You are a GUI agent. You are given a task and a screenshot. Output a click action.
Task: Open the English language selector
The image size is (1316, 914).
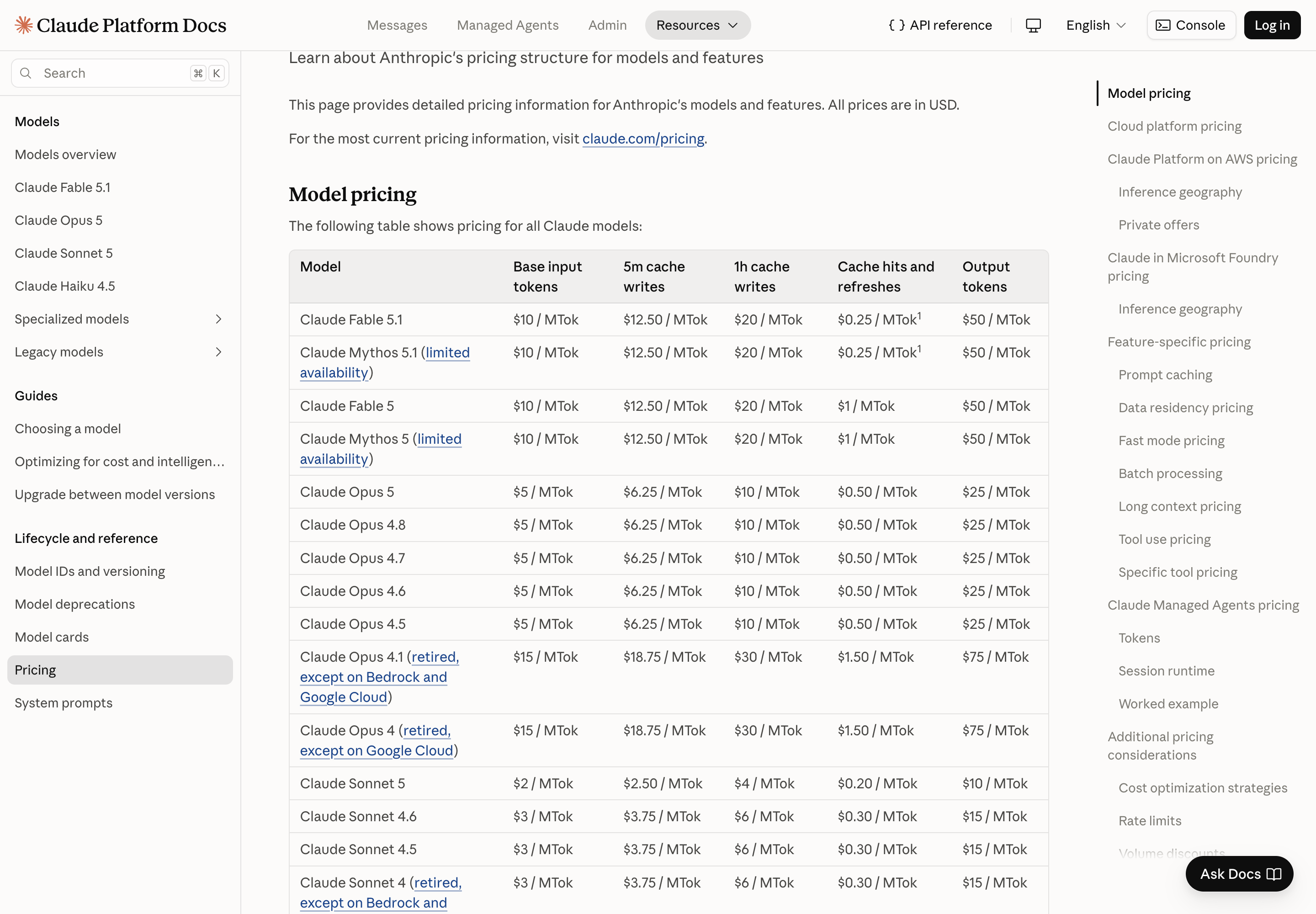click(1095, 25)
